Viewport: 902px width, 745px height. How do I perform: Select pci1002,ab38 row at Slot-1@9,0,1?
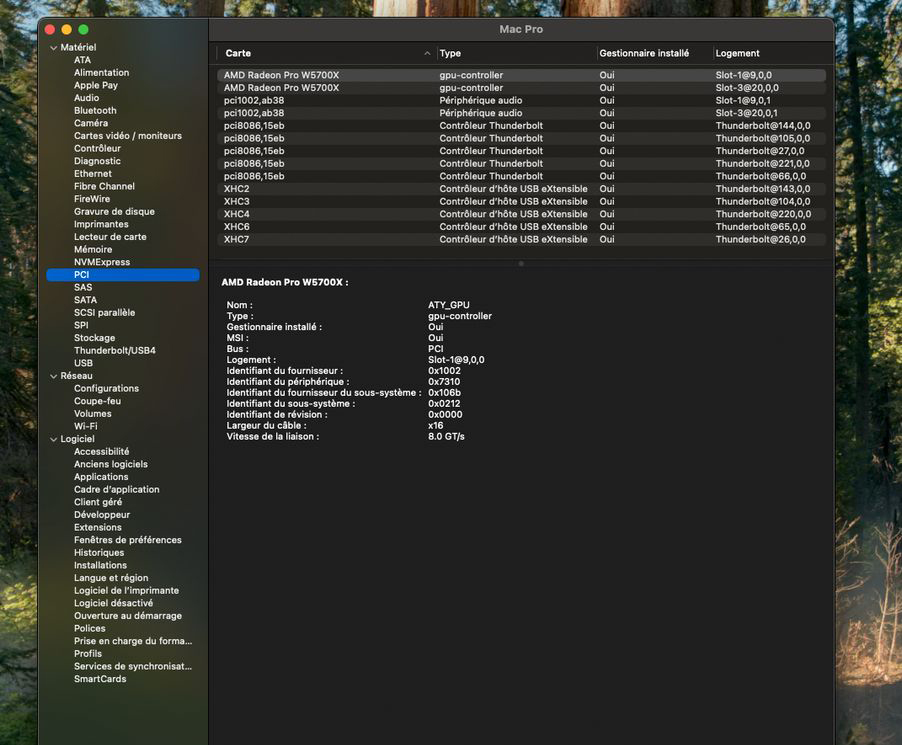tap(521, 101)
